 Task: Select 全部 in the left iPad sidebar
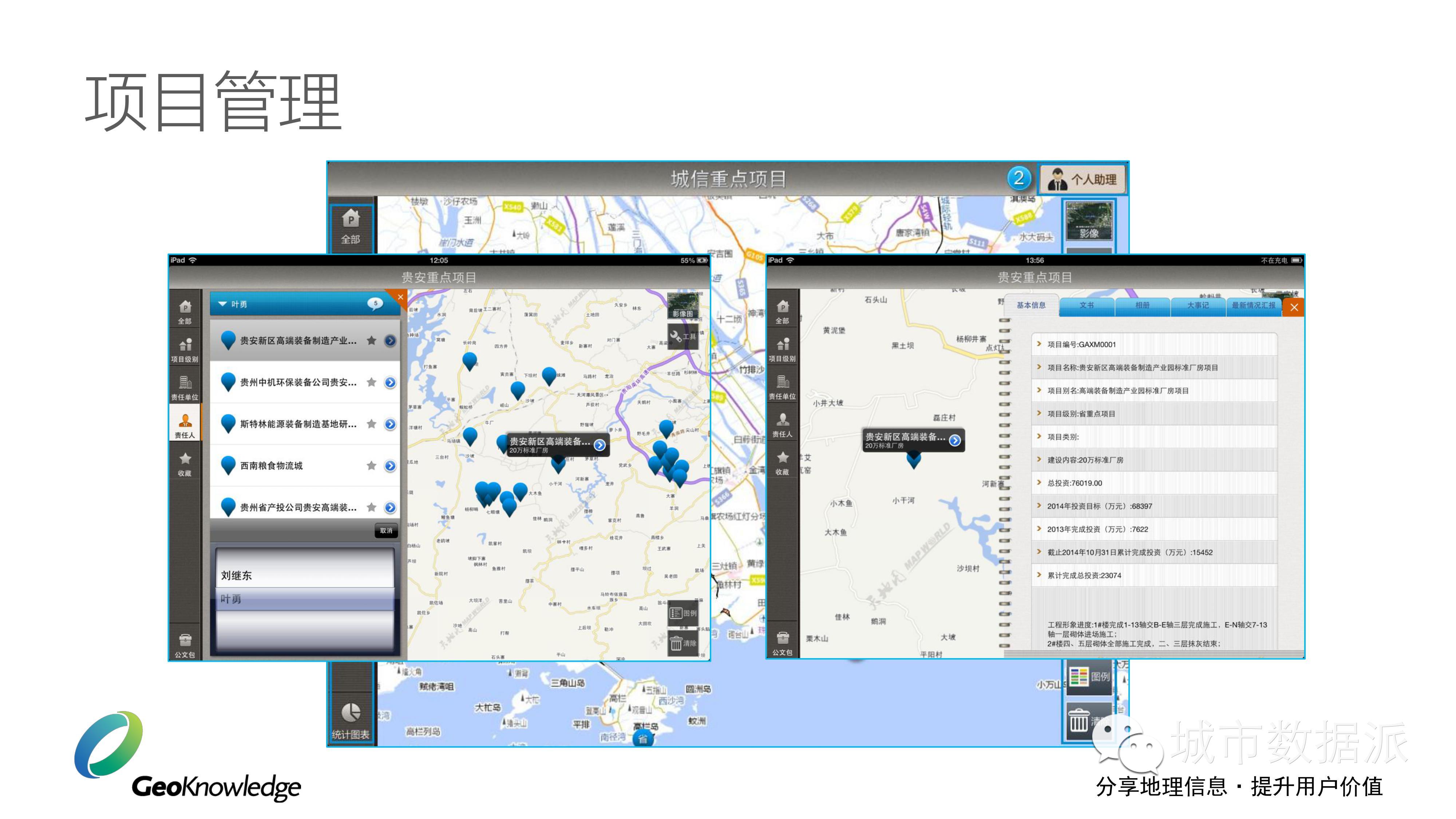(185, 312)
